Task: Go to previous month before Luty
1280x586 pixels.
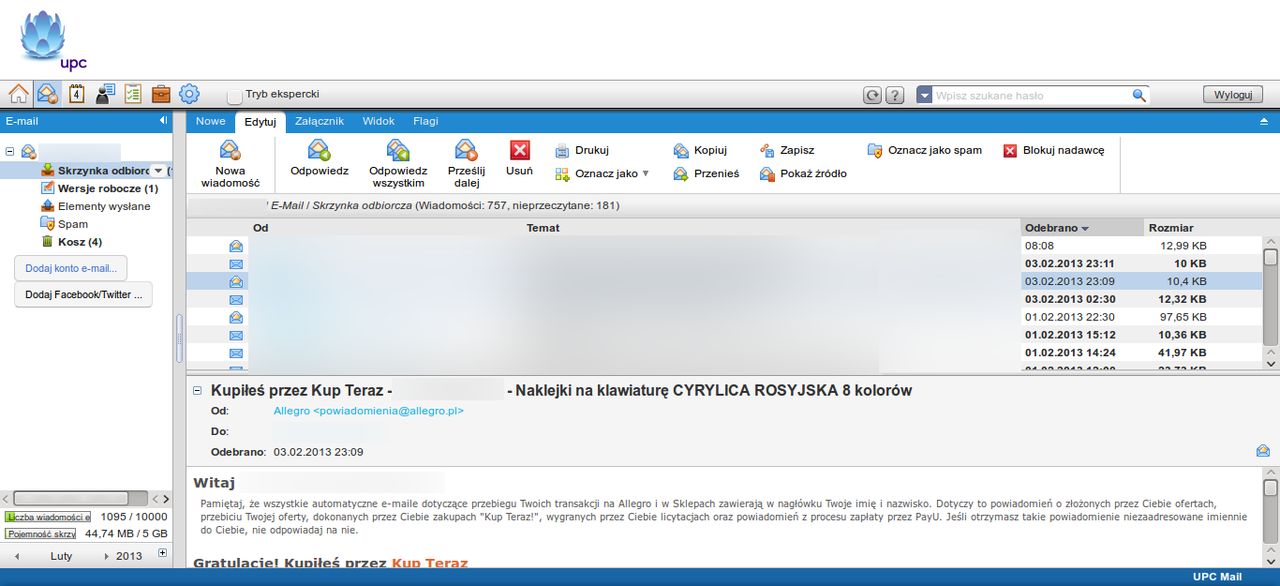Action: (16, 556)
